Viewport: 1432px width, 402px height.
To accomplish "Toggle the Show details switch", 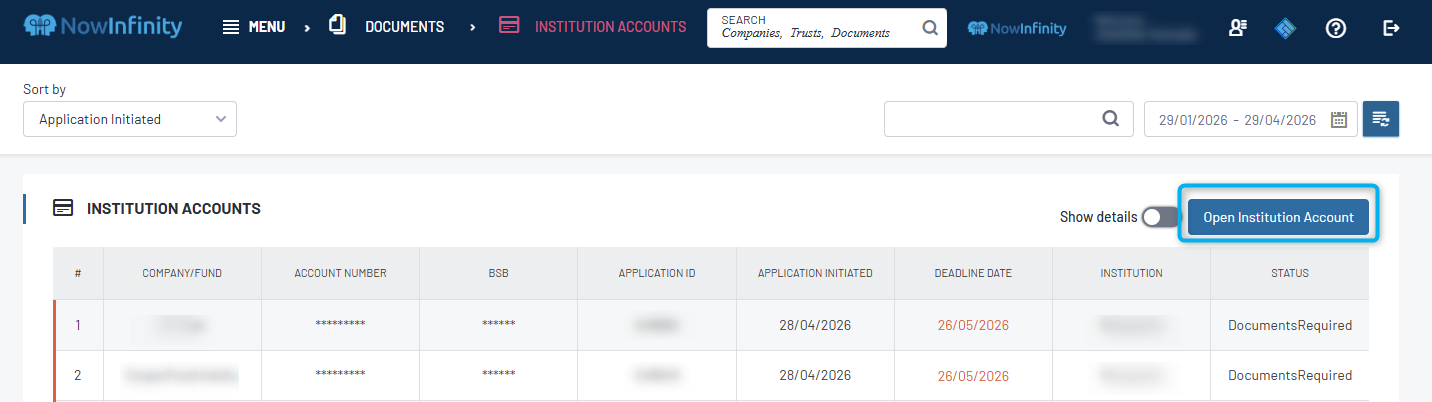I will pyautogui.click(x=1160, y=217).
